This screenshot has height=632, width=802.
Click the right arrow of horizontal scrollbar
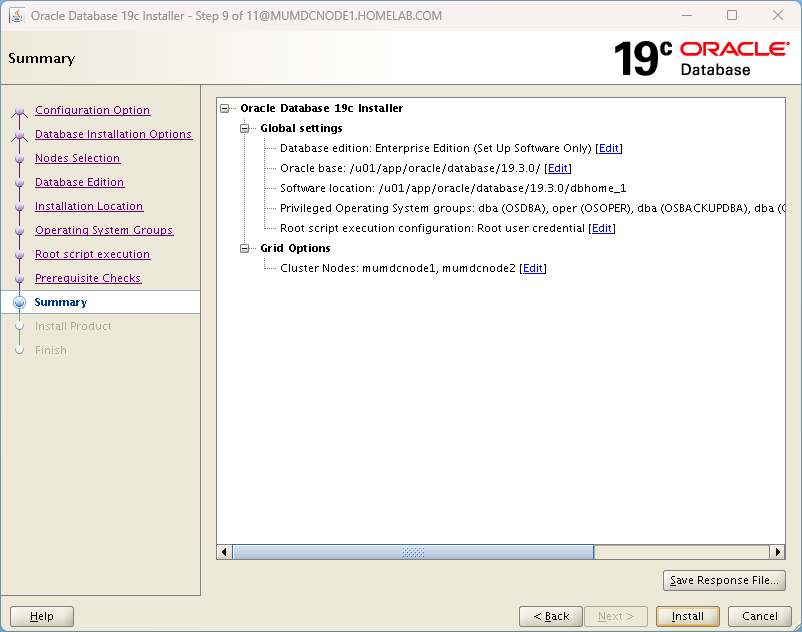point(779,551)
